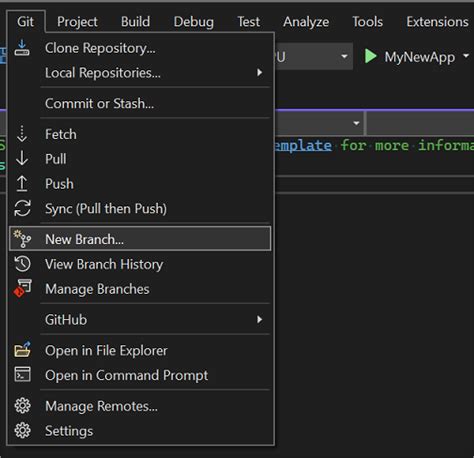Open the Debug menu
474x458 pixels.
click(194, 22)
